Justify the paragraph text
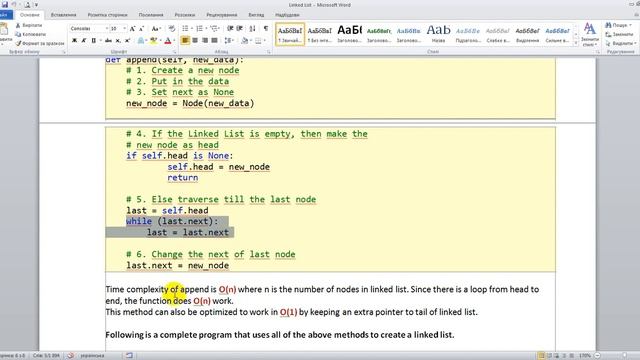Image resolution: width=640 pixels, height=360 pixels. [214, 40]
